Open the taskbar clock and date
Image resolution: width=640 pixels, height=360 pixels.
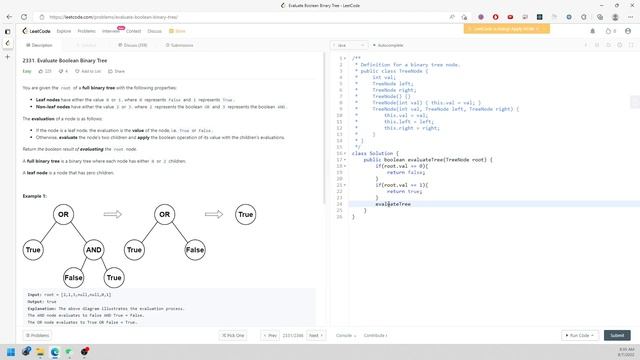tap(627, 352)
